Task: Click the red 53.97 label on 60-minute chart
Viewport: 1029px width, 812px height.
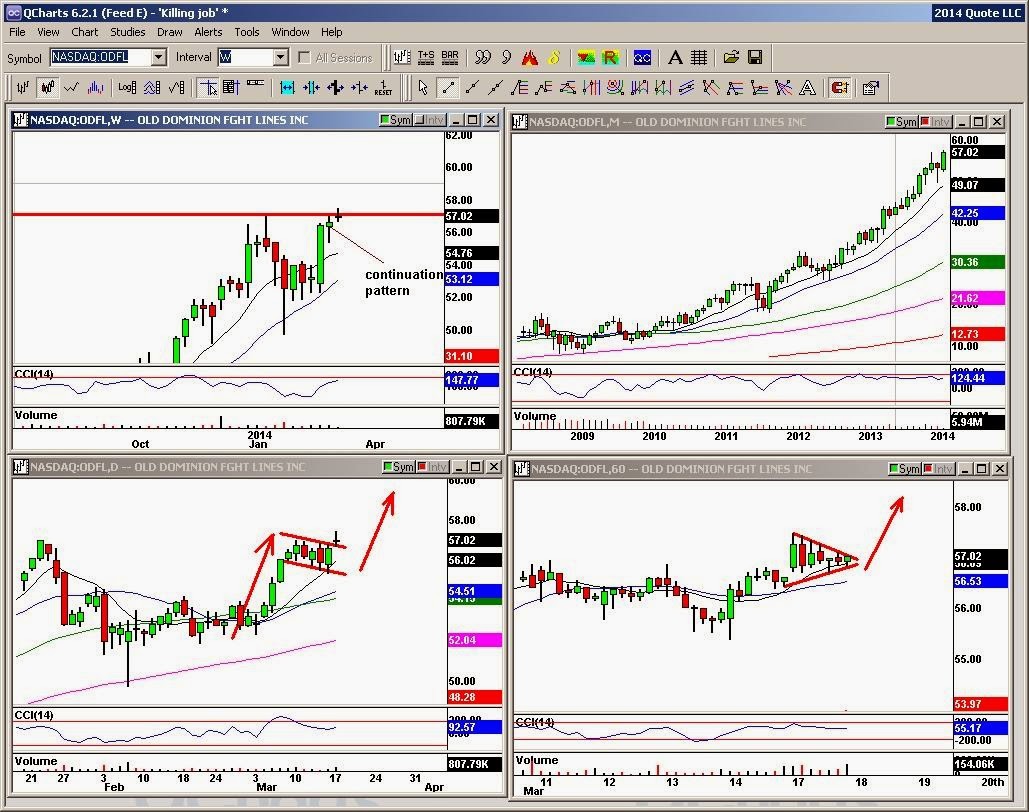Action: click(980, 704)
